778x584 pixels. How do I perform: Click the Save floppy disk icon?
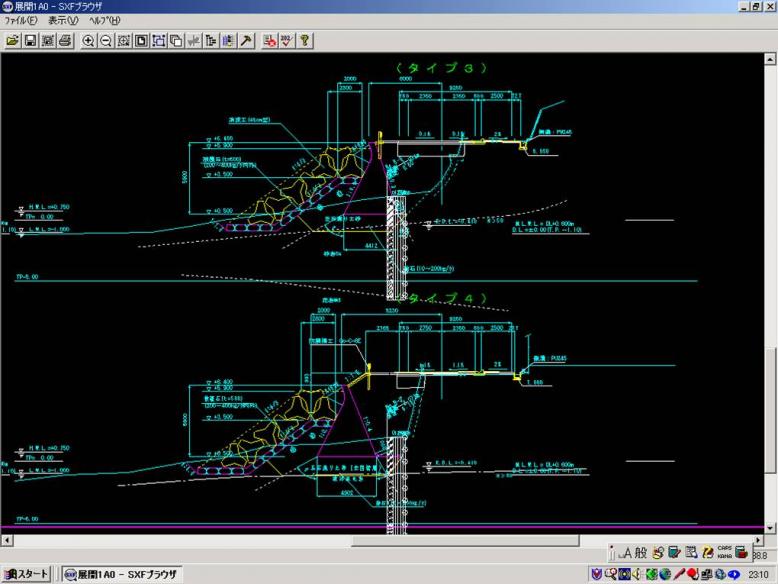(30, 41)
